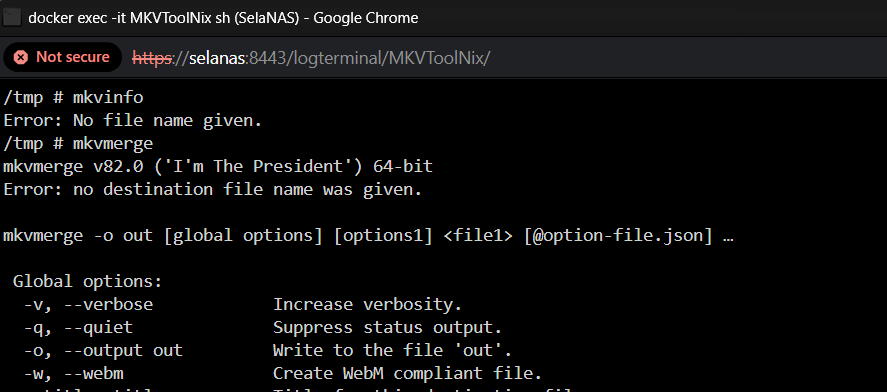
Task: Click the "No file name given" error line
Action: [x=133, y=120]
